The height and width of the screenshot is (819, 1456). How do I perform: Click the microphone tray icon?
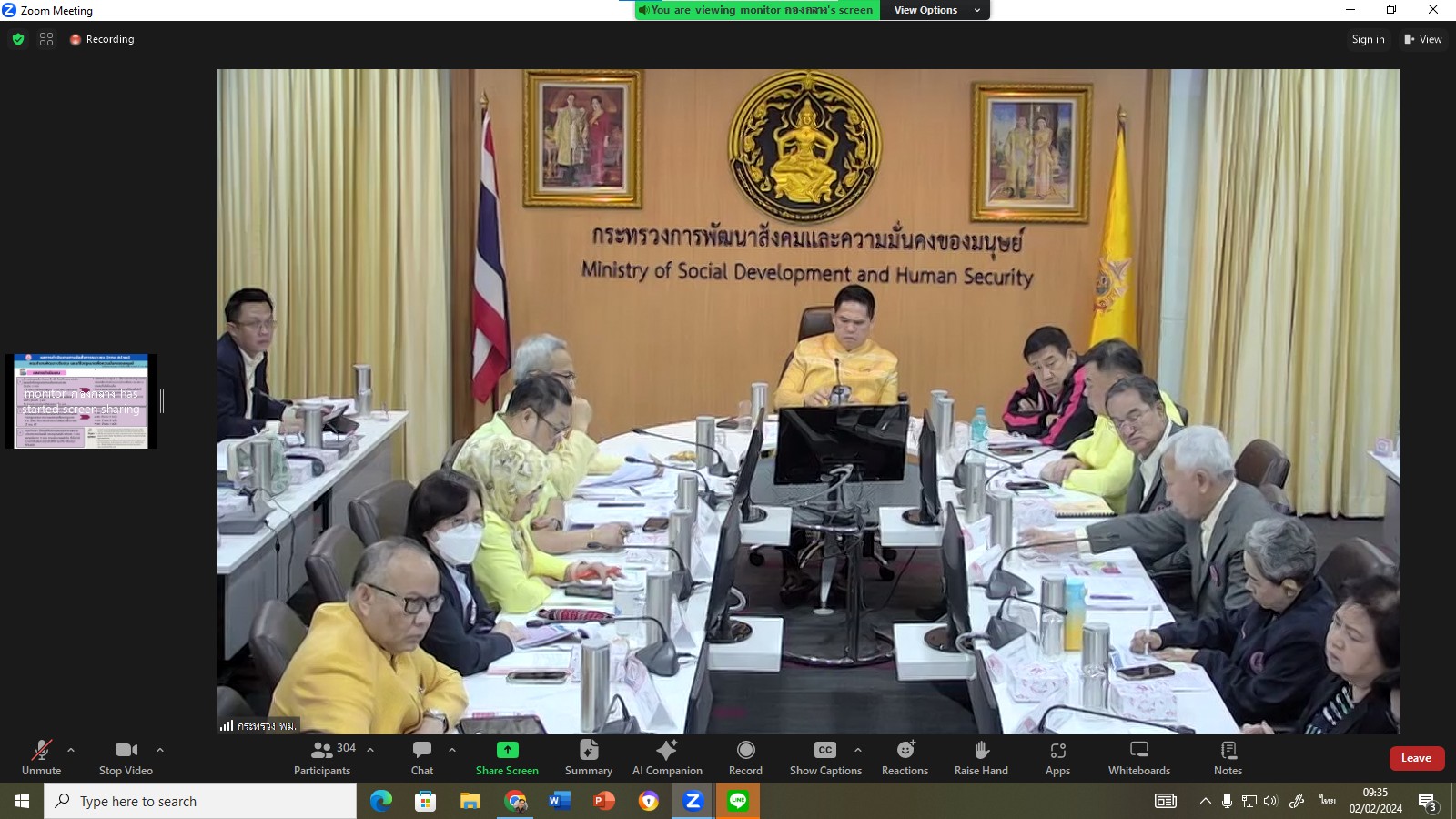(x=1227, y=801)
